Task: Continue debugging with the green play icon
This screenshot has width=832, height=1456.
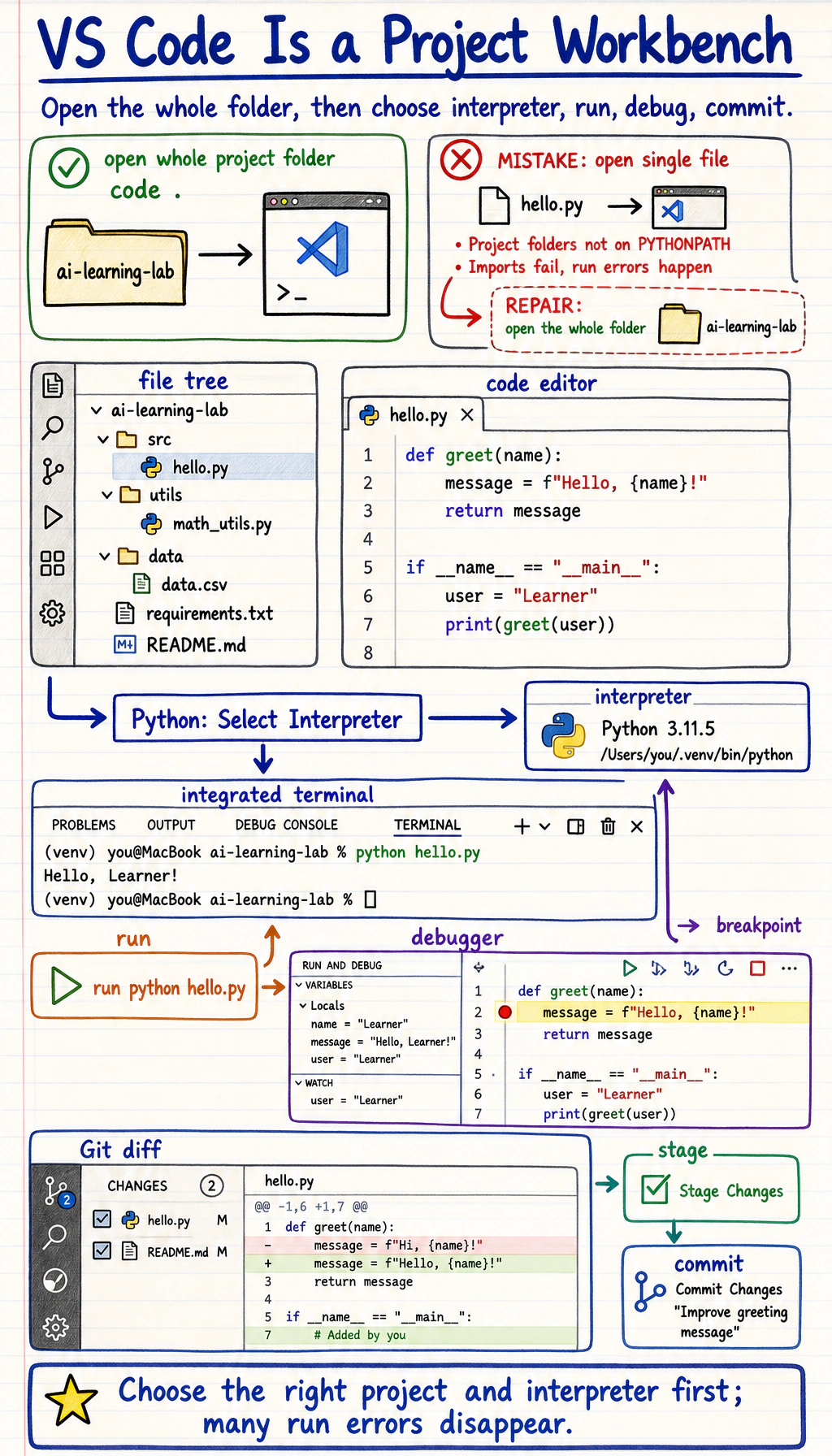Action: point(630,968)
